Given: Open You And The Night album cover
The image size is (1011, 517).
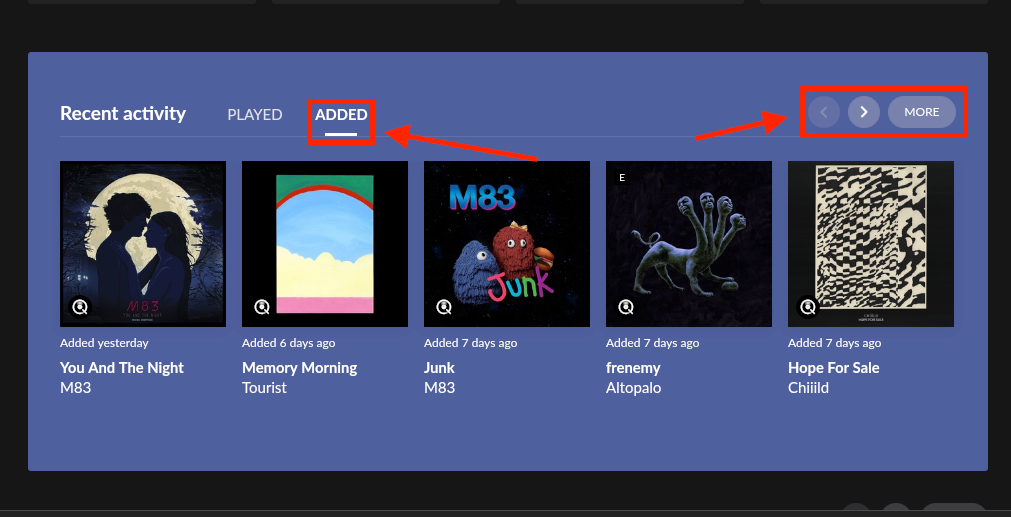Looking at the screenshot, I should (x=143, y=244).
